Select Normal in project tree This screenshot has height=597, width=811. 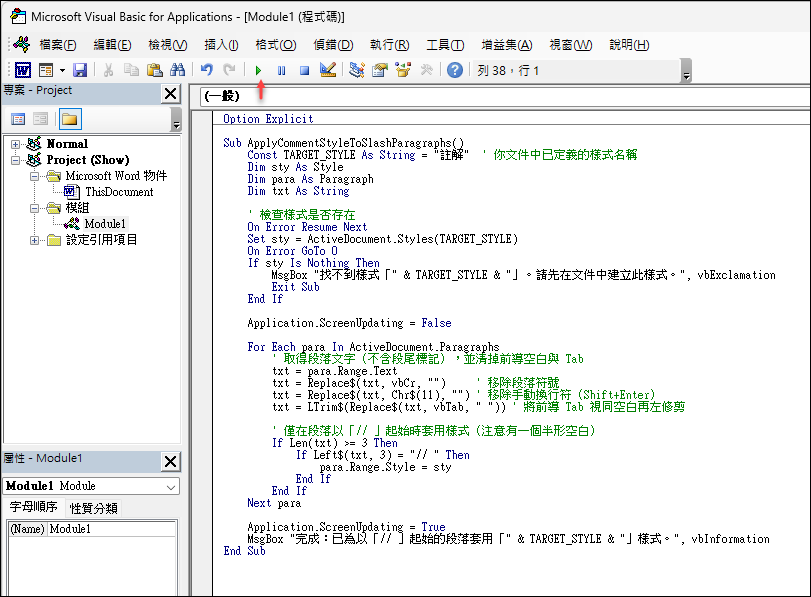[x=67, y=144]
